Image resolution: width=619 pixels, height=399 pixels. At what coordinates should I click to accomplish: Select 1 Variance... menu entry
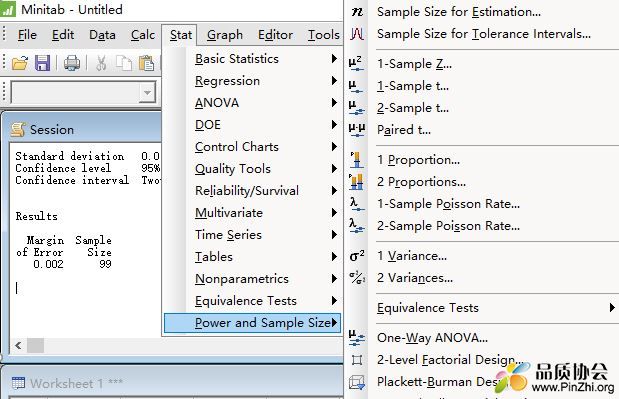point(412,256)
